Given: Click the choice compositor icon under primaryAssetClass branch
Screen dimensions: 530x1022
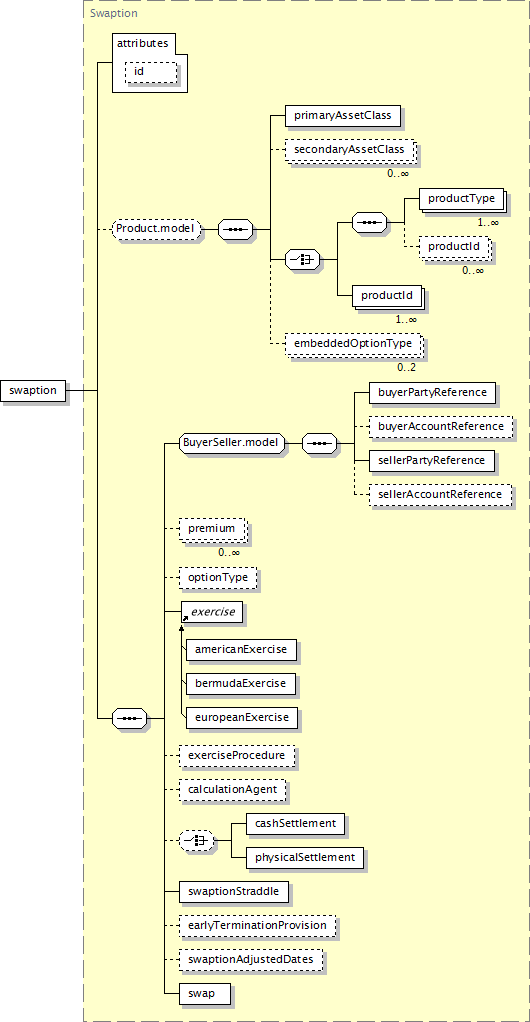Looking at the screenshot, I should 302,259.
